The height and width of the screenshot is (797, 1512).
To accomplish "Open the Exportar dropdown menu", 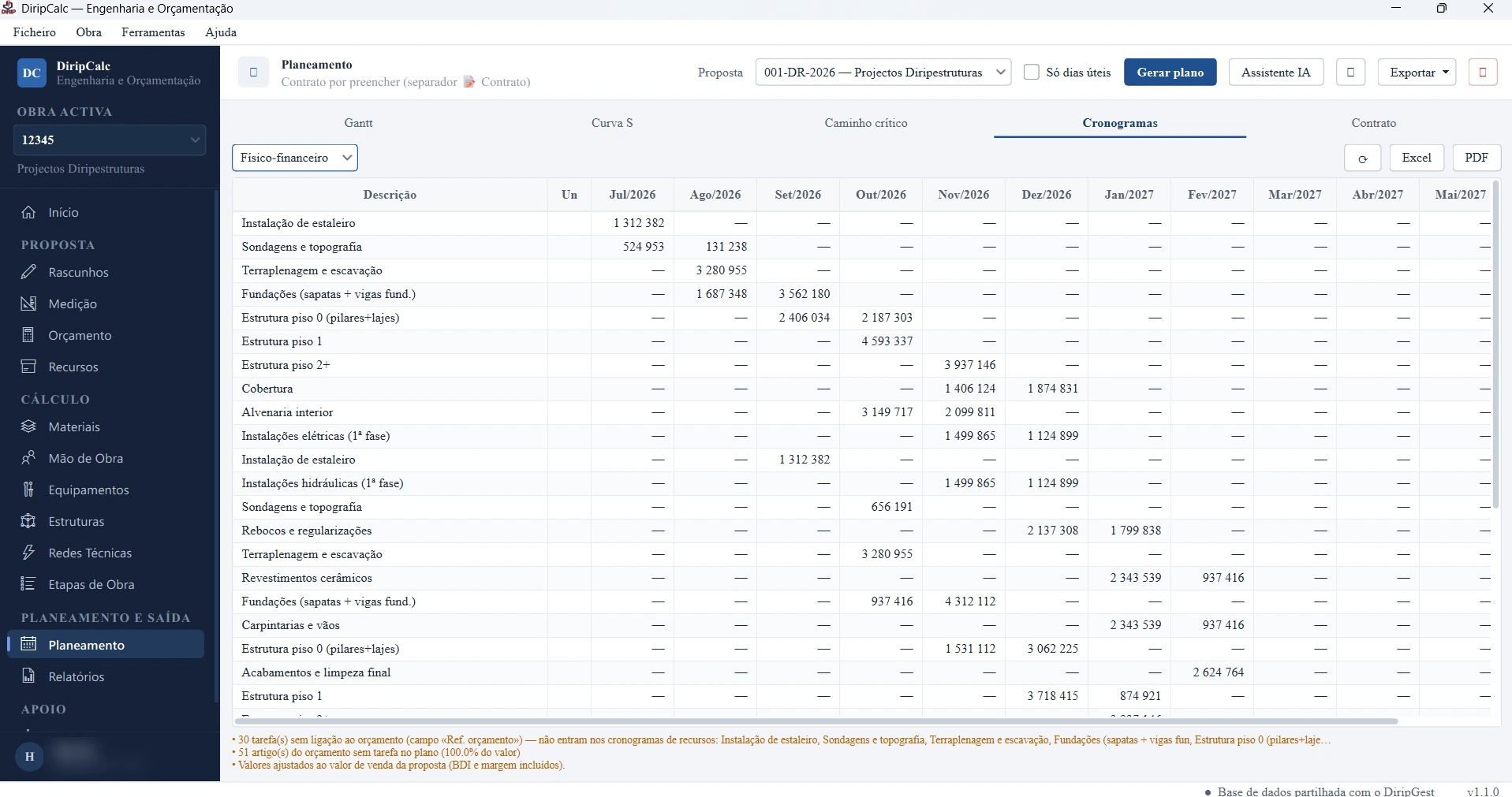I will coord(1417,73).
